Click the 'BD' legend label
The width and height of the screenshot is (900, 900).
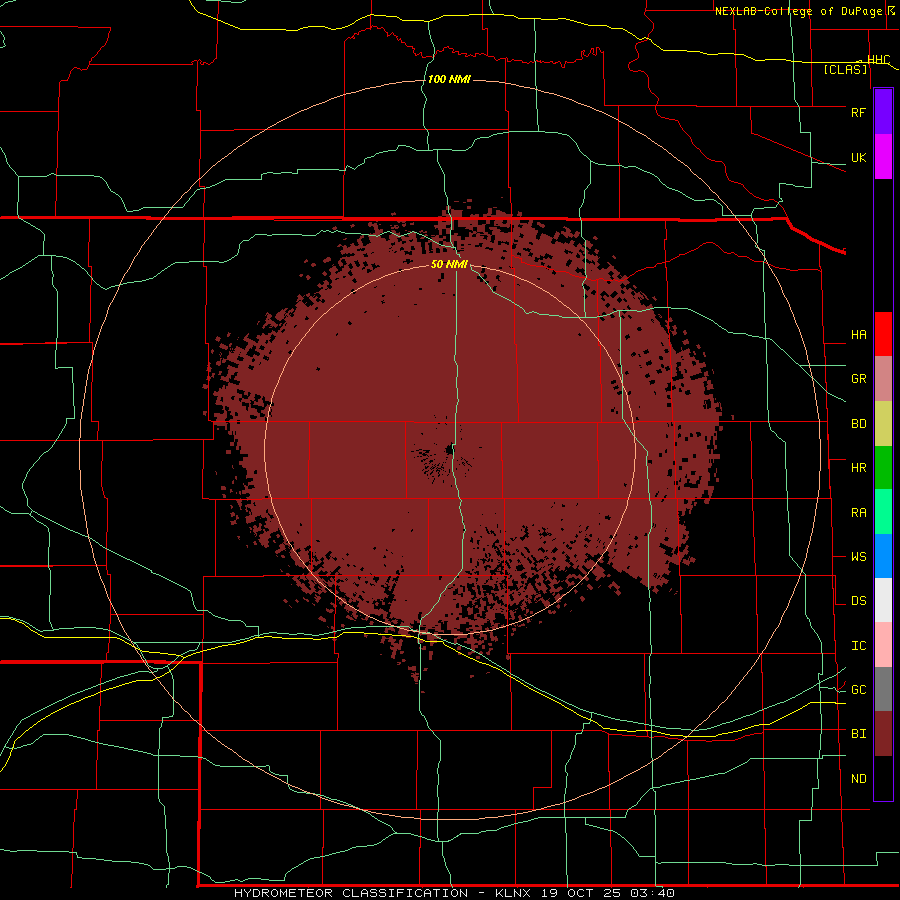click(x=858, y=424)
